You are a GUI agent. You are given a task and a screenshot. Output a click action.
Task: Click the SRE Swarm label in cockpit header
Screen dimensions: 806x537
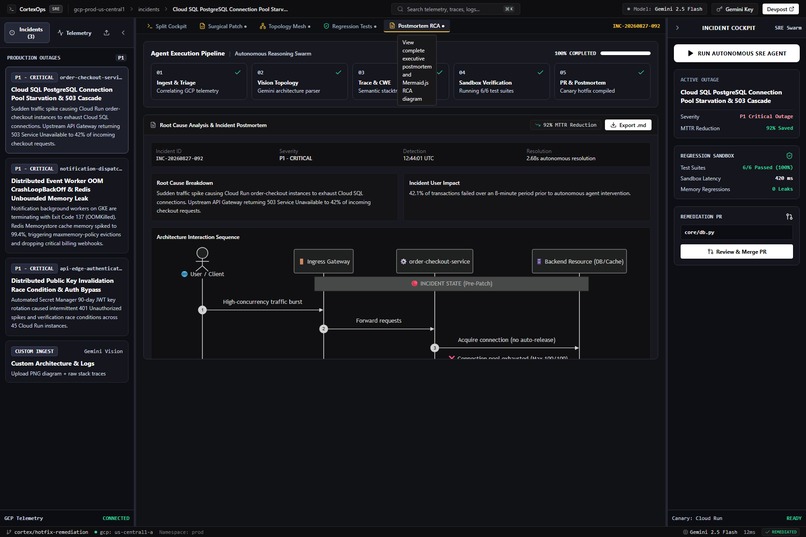click(x=788, y=28)
